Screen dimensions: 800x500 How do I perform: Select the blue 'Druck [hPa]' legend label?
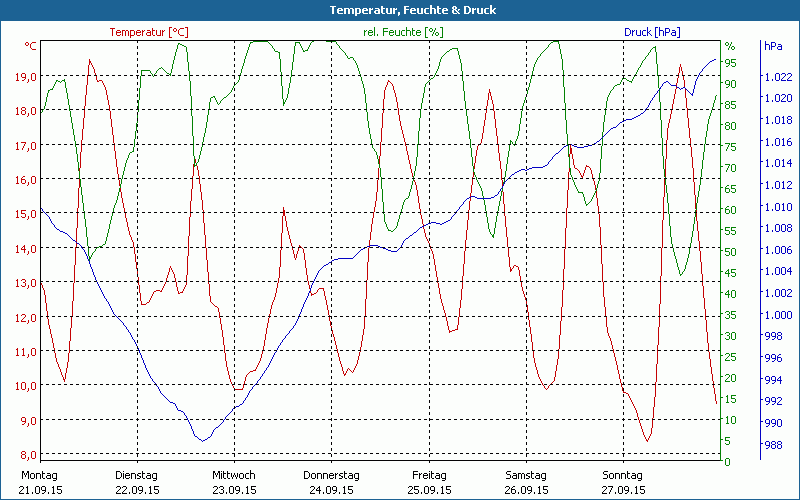click(x=652, y=32)
